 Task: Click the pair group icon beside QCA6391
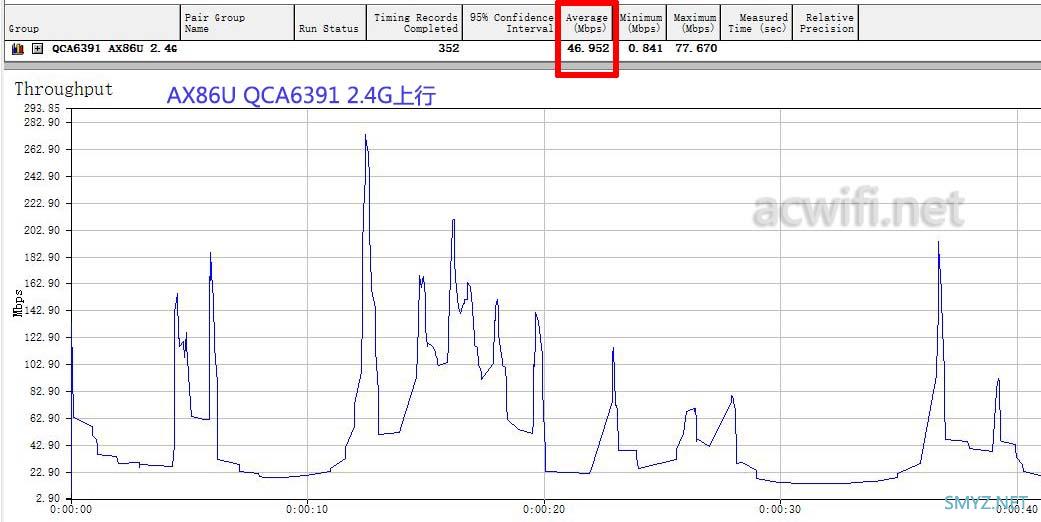[x=18, y=48]
